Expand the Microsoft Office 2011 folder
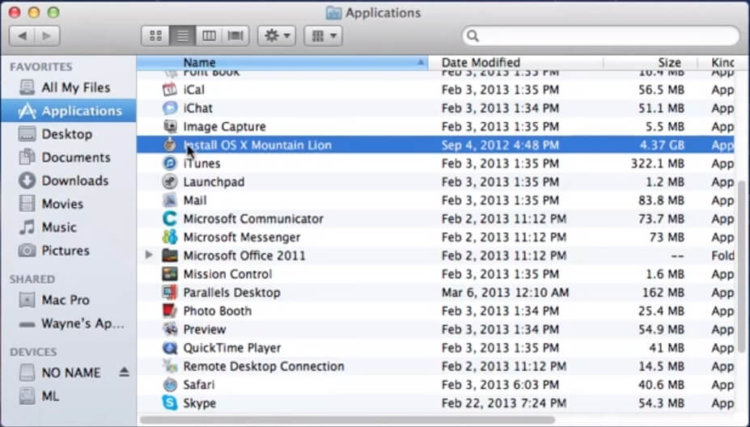Viewport: 750px width, 427px height. (149, 255)
